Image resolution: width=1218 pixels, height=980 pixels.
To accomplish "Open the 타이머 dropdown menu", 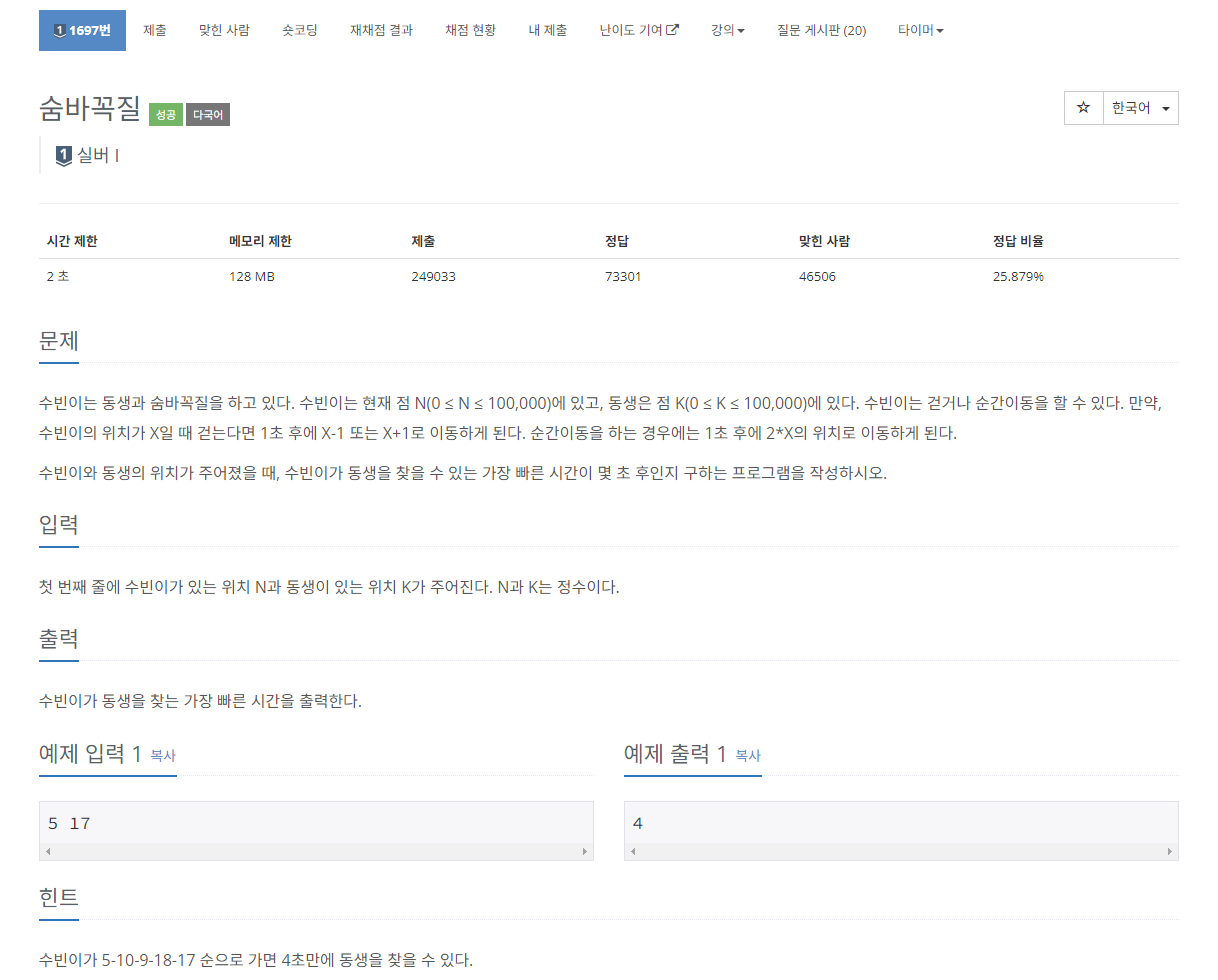I will point(919,30).
